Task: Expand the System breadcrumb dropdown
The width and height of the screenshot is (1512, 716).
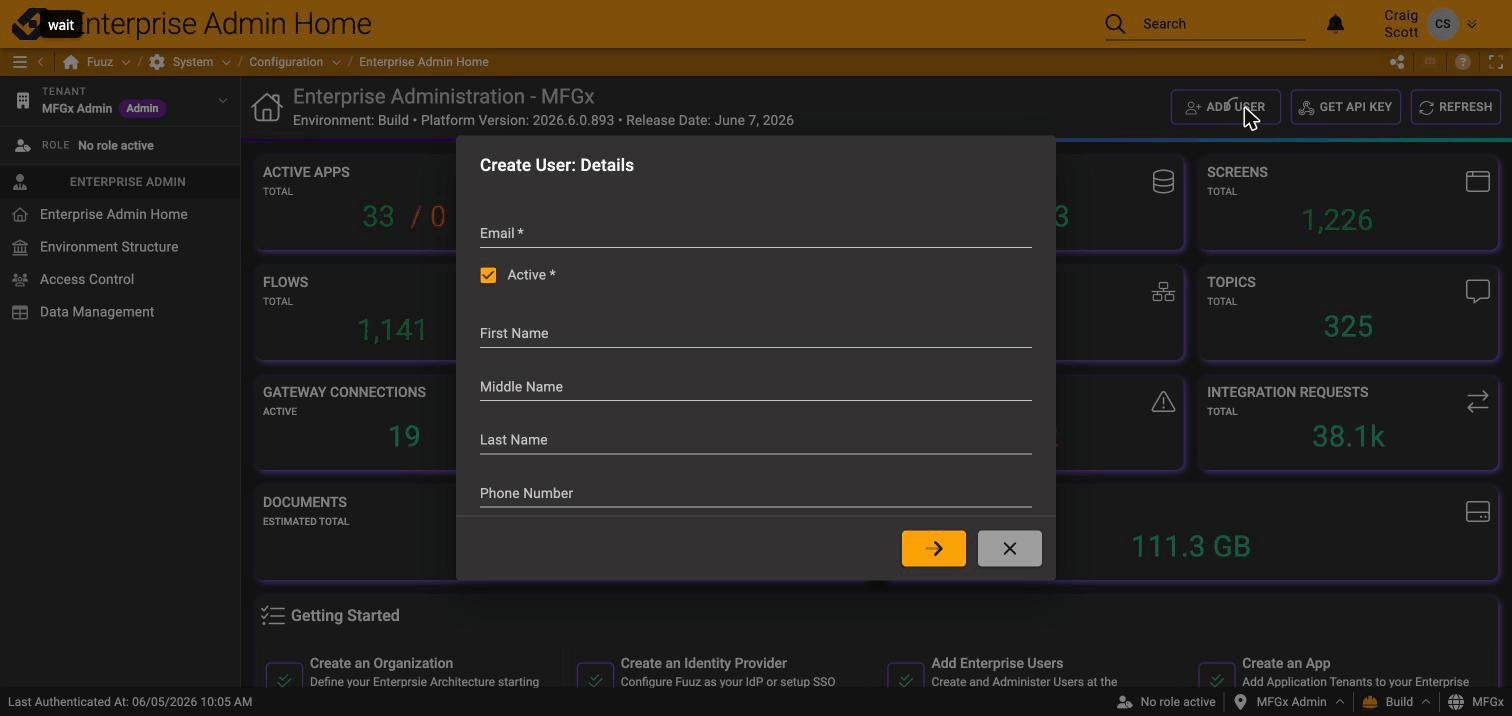Action: pyautogui.click(x=226, y=62)
